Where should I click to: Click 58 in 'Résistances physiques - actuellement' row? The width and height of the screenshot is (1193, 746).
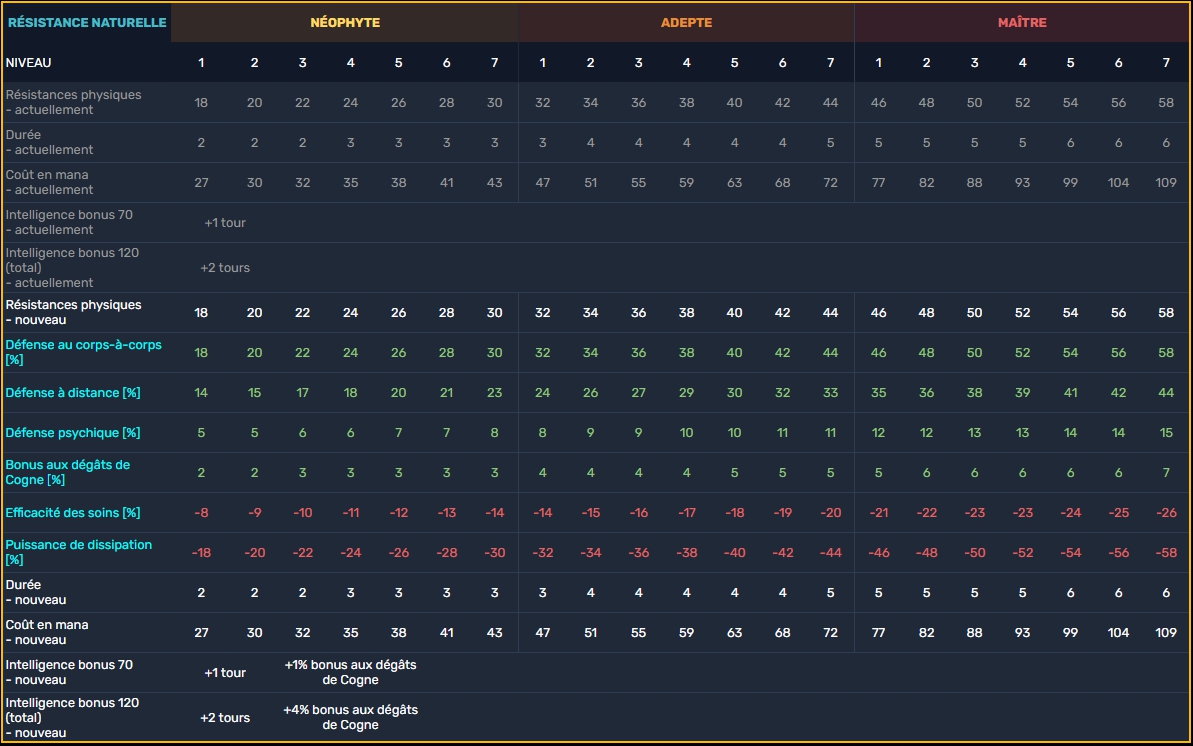click(1166, 102)
